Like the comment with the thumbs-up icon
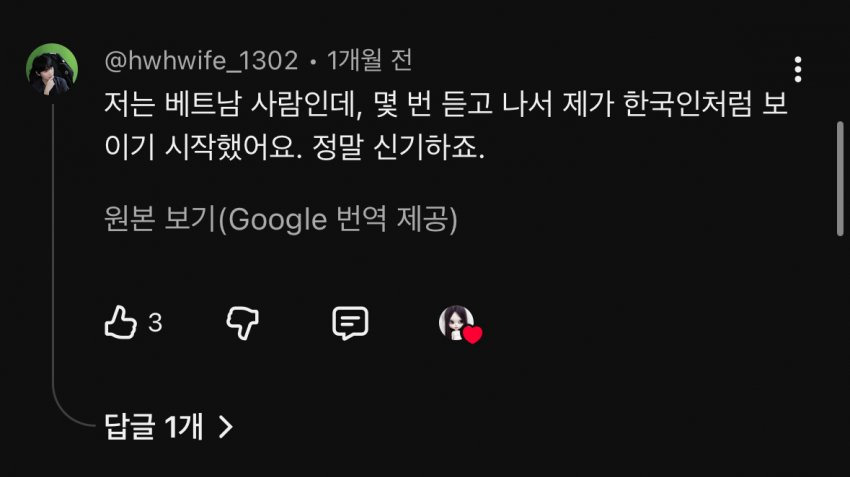This screenshot has height=477, width=850. tap(120, 323)
